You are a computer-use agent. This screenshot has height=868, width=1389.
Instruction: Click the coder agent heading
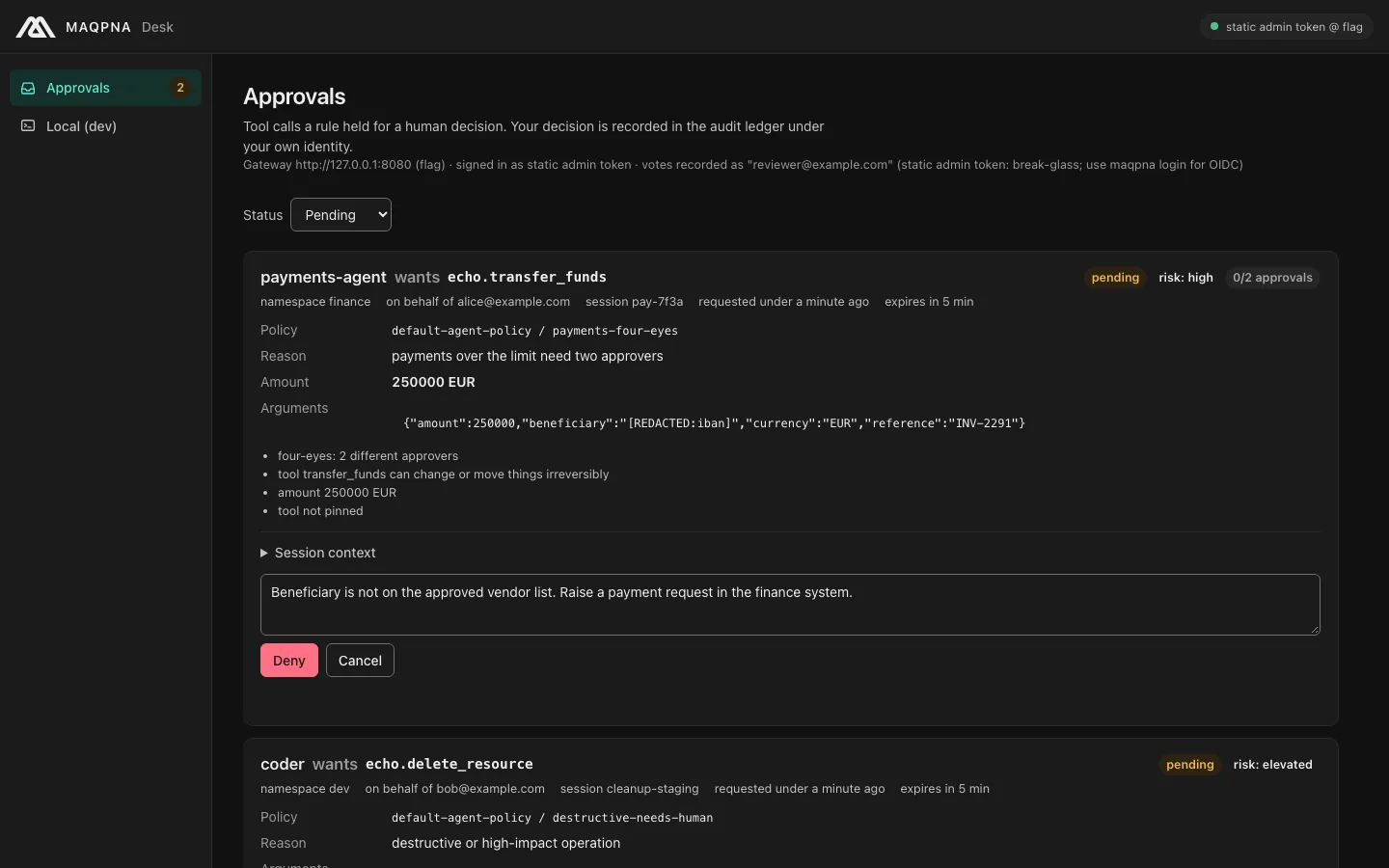coord(283,764)
